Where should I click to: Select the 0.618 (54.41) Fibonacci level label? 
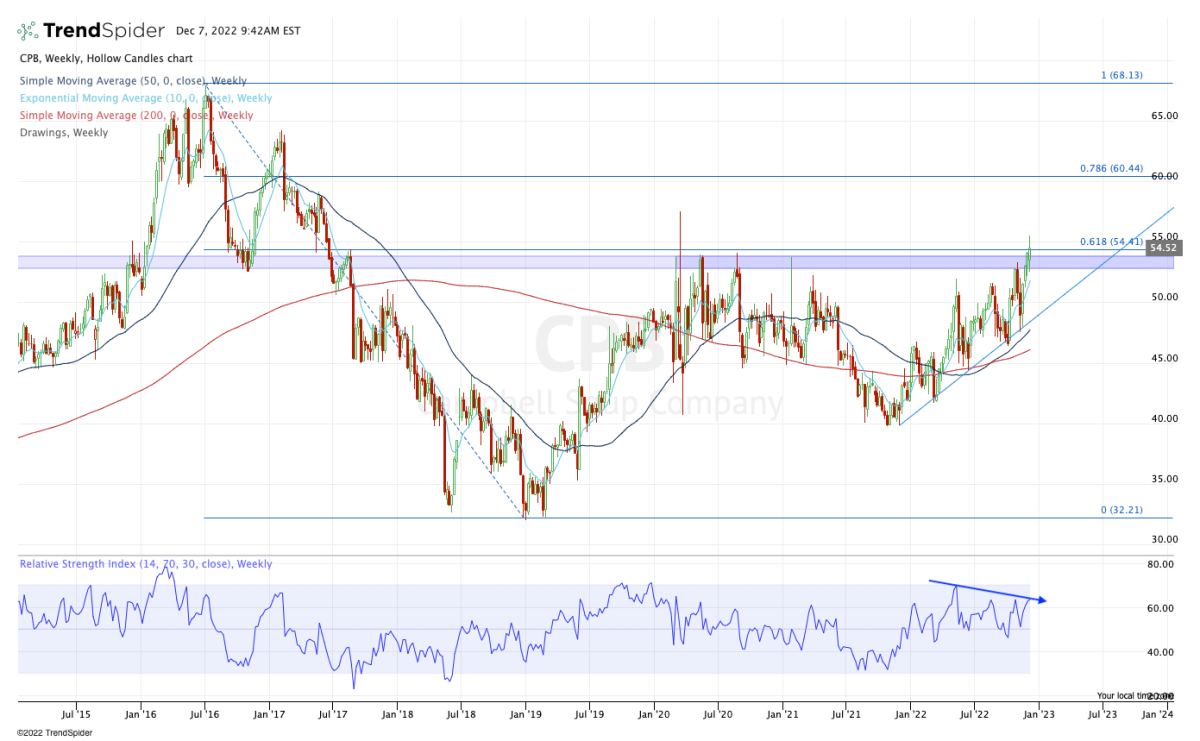coord(1110,242)
